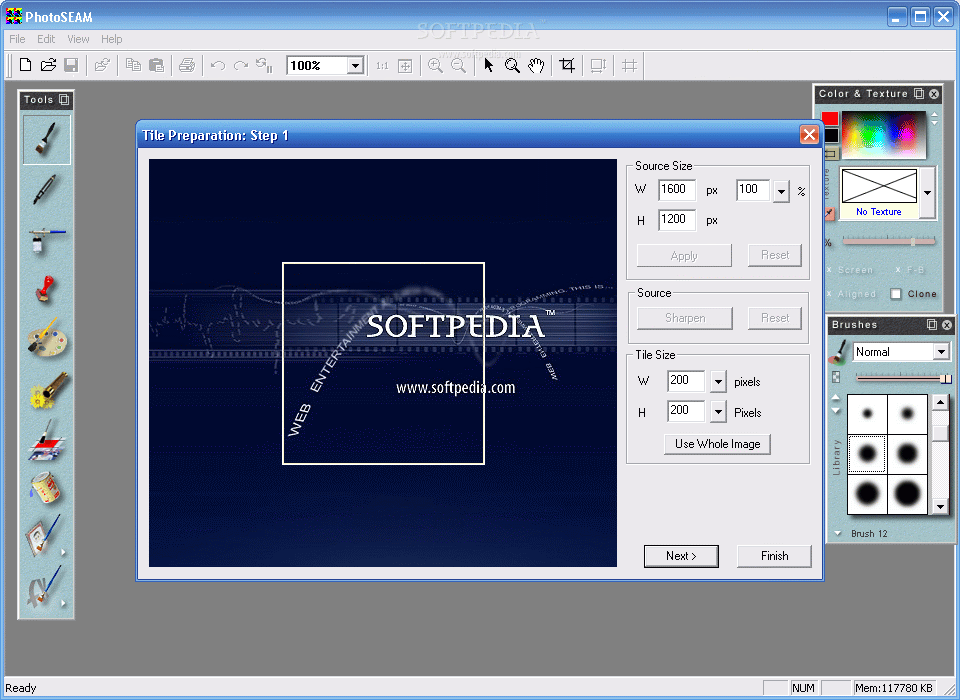Click the texture percent slider
This screenshot has height=700, width=960.
click(888, 242)
